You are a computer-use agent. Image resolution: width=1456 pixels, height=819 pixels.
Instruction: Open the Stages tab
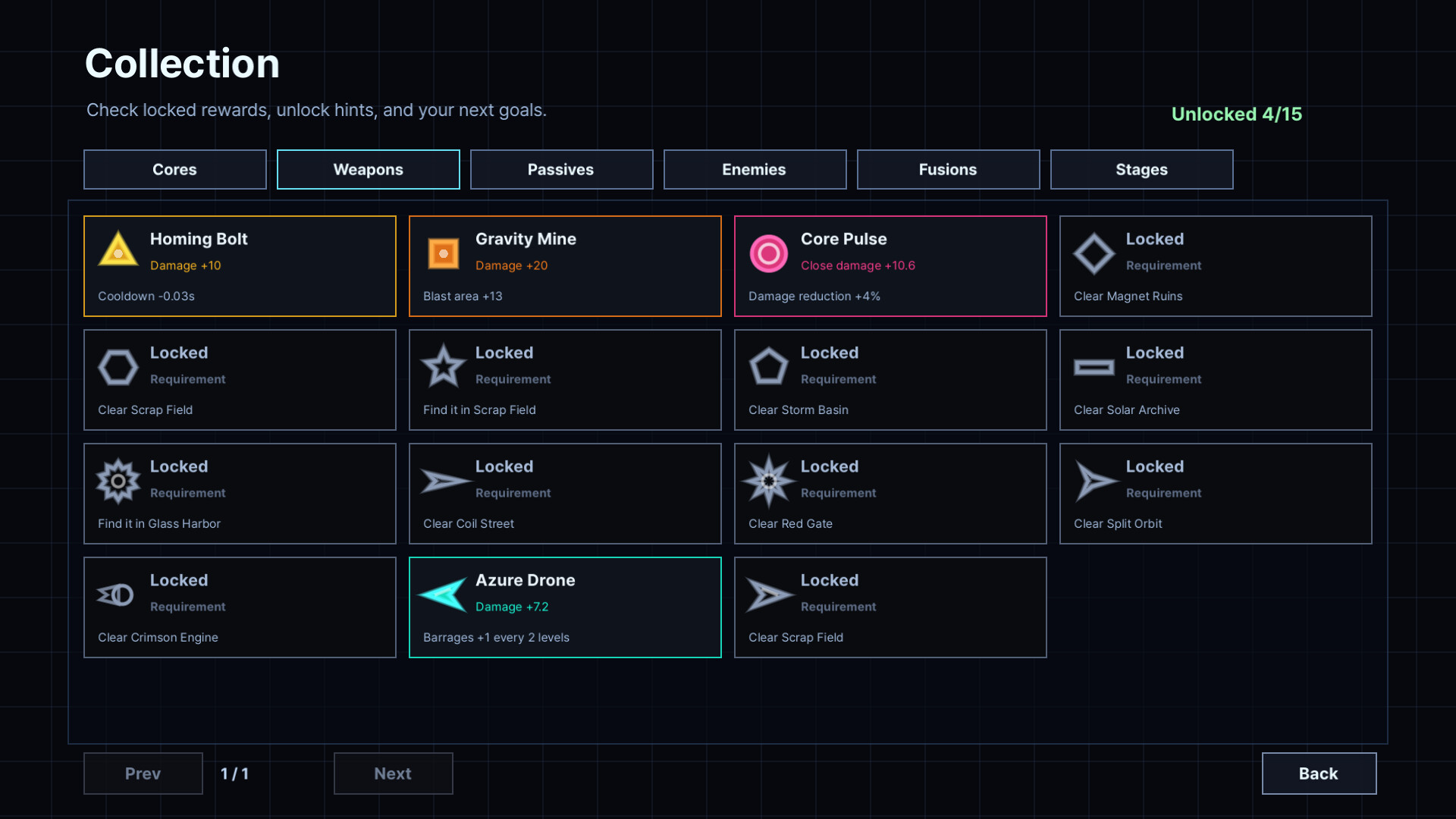click(x=1142, y=169)
